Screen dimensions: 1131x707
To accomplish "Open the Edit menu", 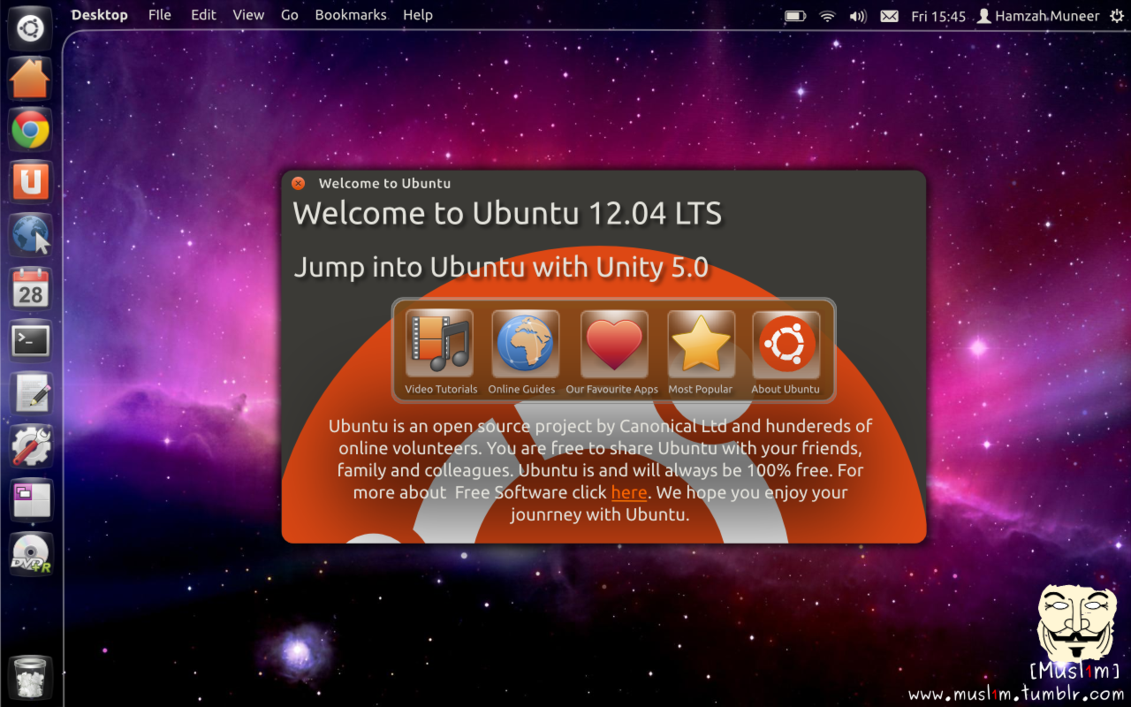I will [203, 15].
